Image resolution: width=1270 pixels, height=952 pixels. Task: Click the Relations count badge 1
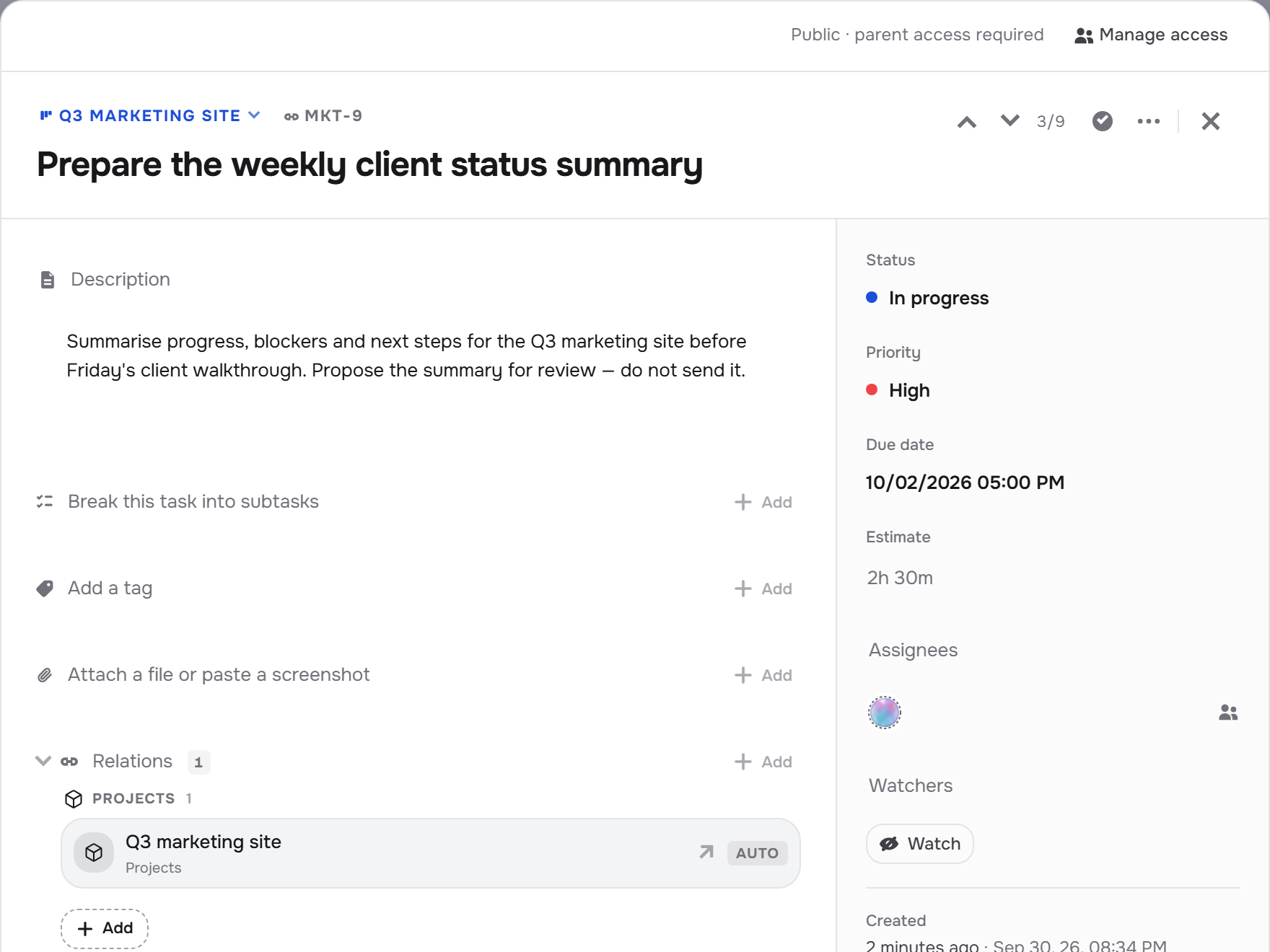[198, 762]
